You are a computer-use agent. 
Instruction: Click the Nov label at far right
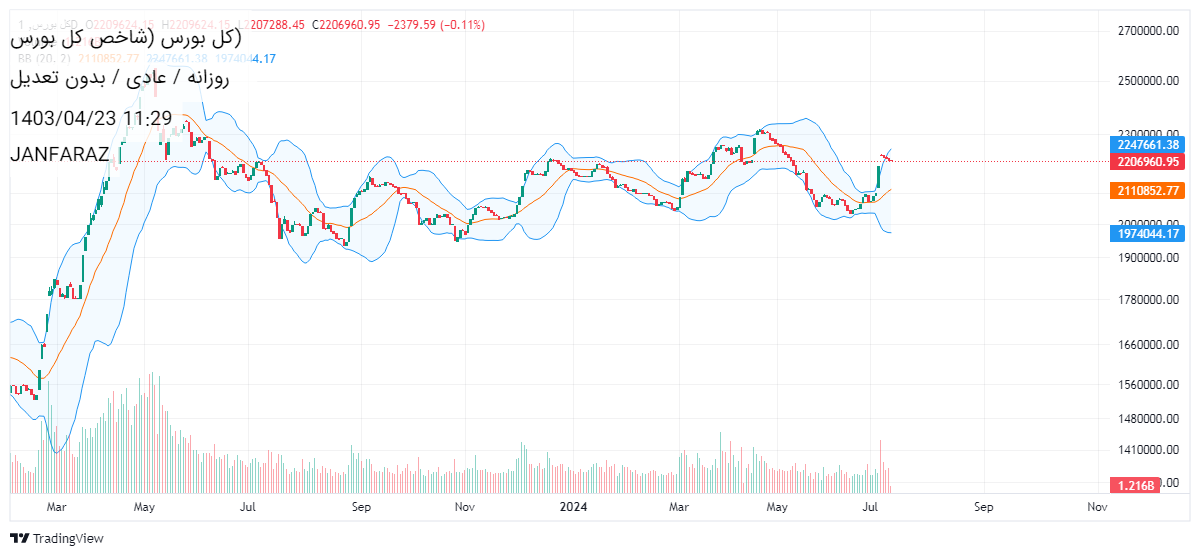coord(1097,507)
